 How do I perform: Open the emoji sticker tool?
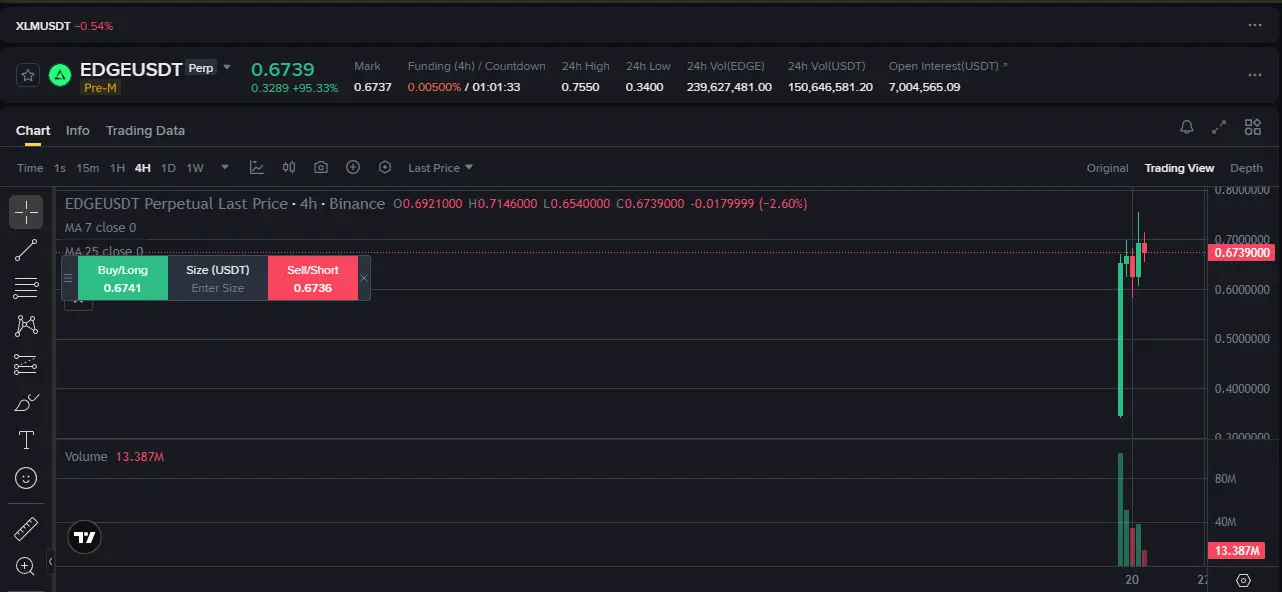tap(26, 478)
